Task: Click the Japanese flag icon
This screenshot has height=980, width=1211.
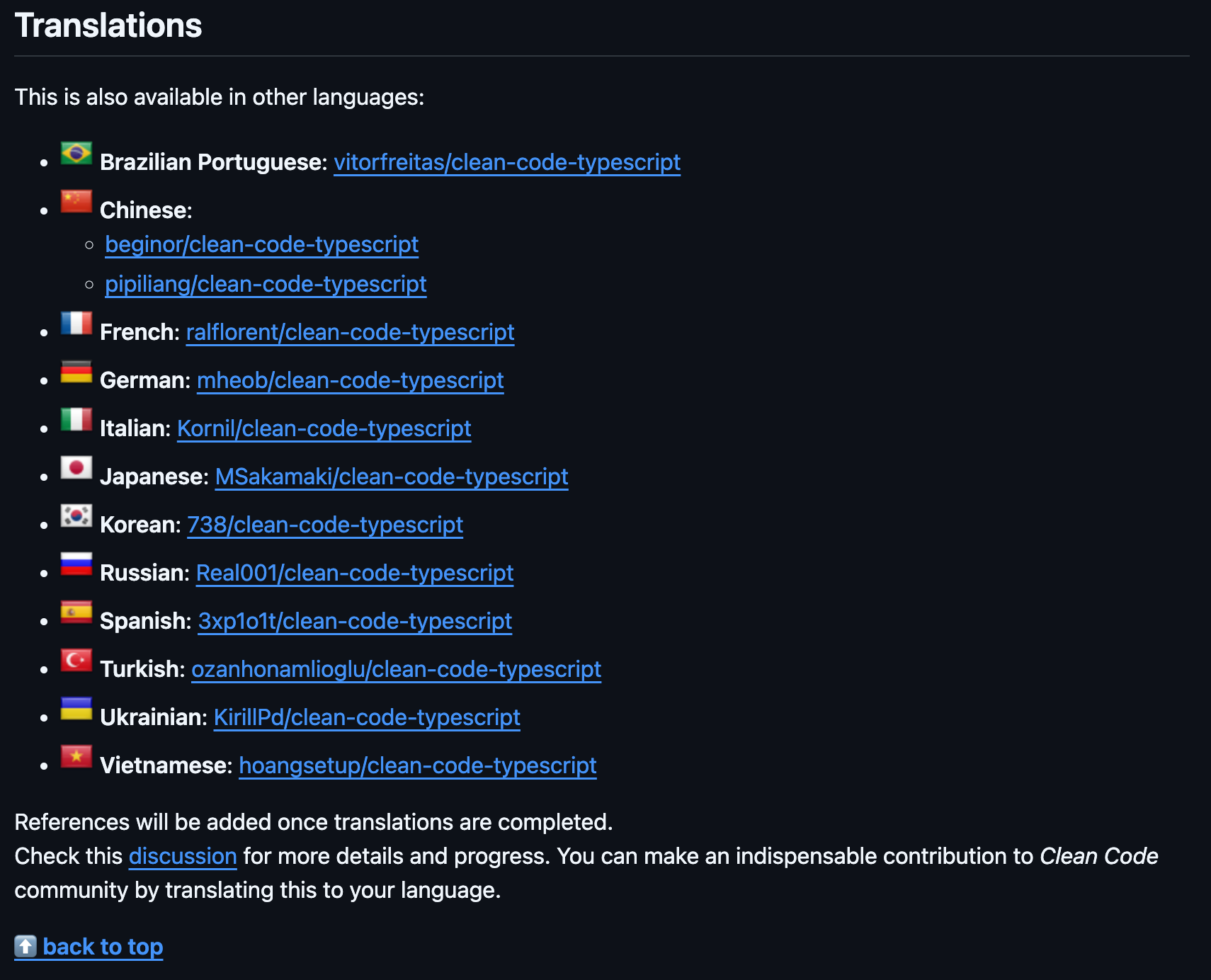Action: [x=76, y=467]
